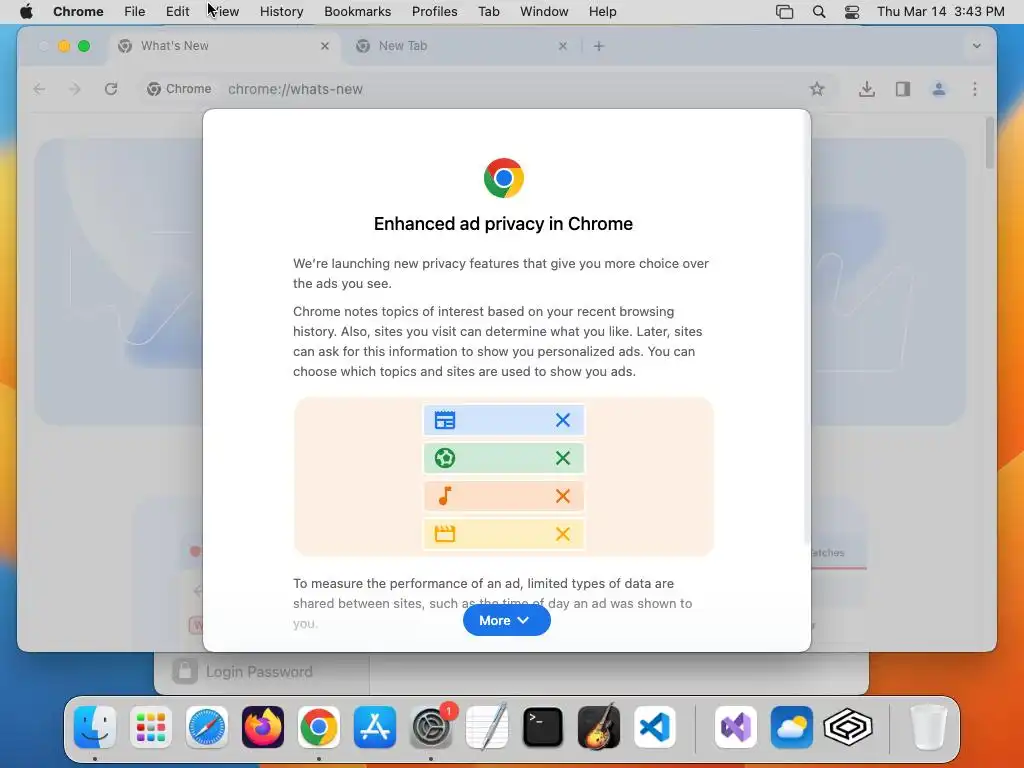Expand the tab search dropdown arrow
Image resolution: width=1024 pixels, height=768 pixels.
point(976,46)
